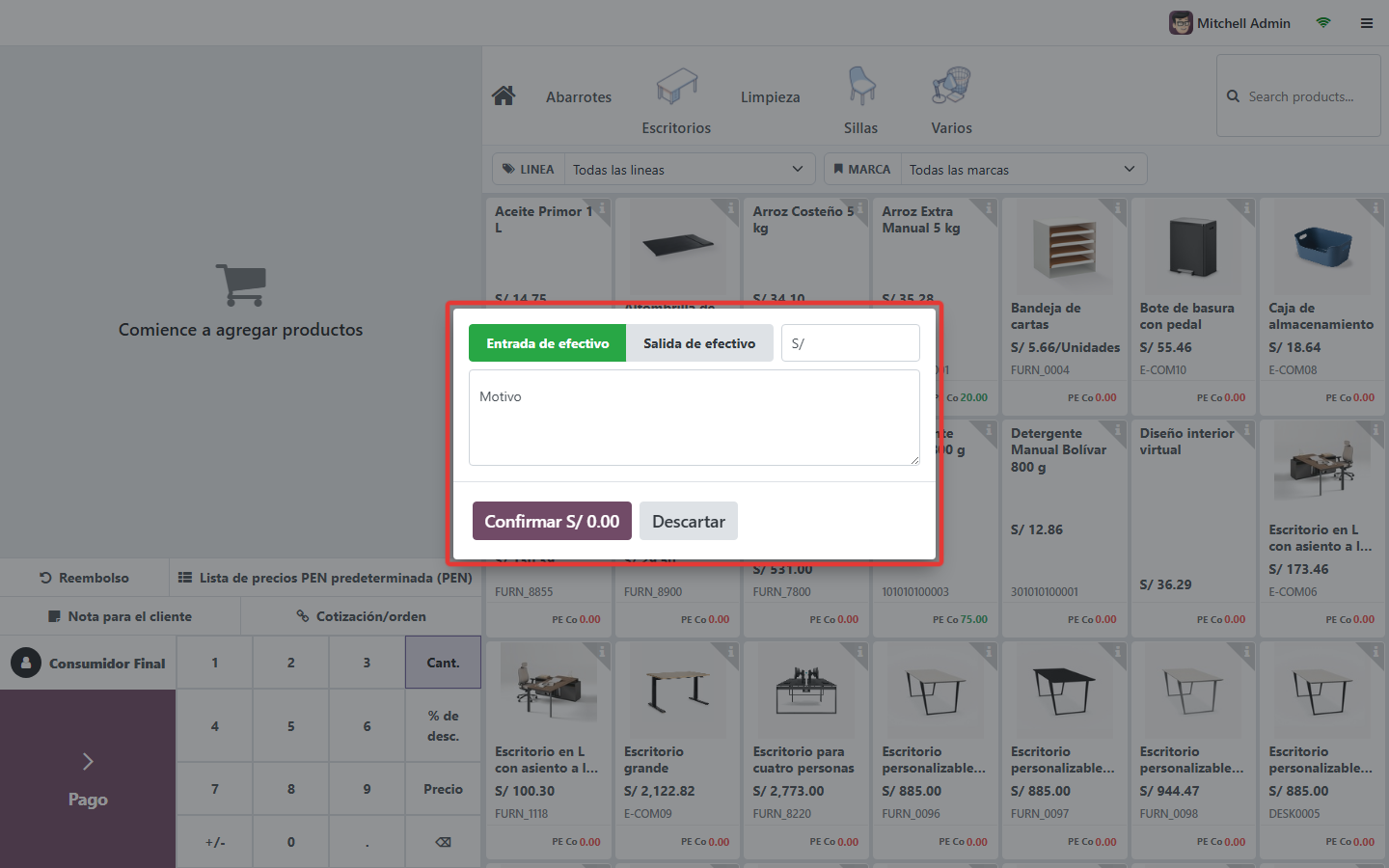Show info icon on Detergente Manual Bolívar
The height and width of the screenshot is (868, 1389).
(1118, 429)
